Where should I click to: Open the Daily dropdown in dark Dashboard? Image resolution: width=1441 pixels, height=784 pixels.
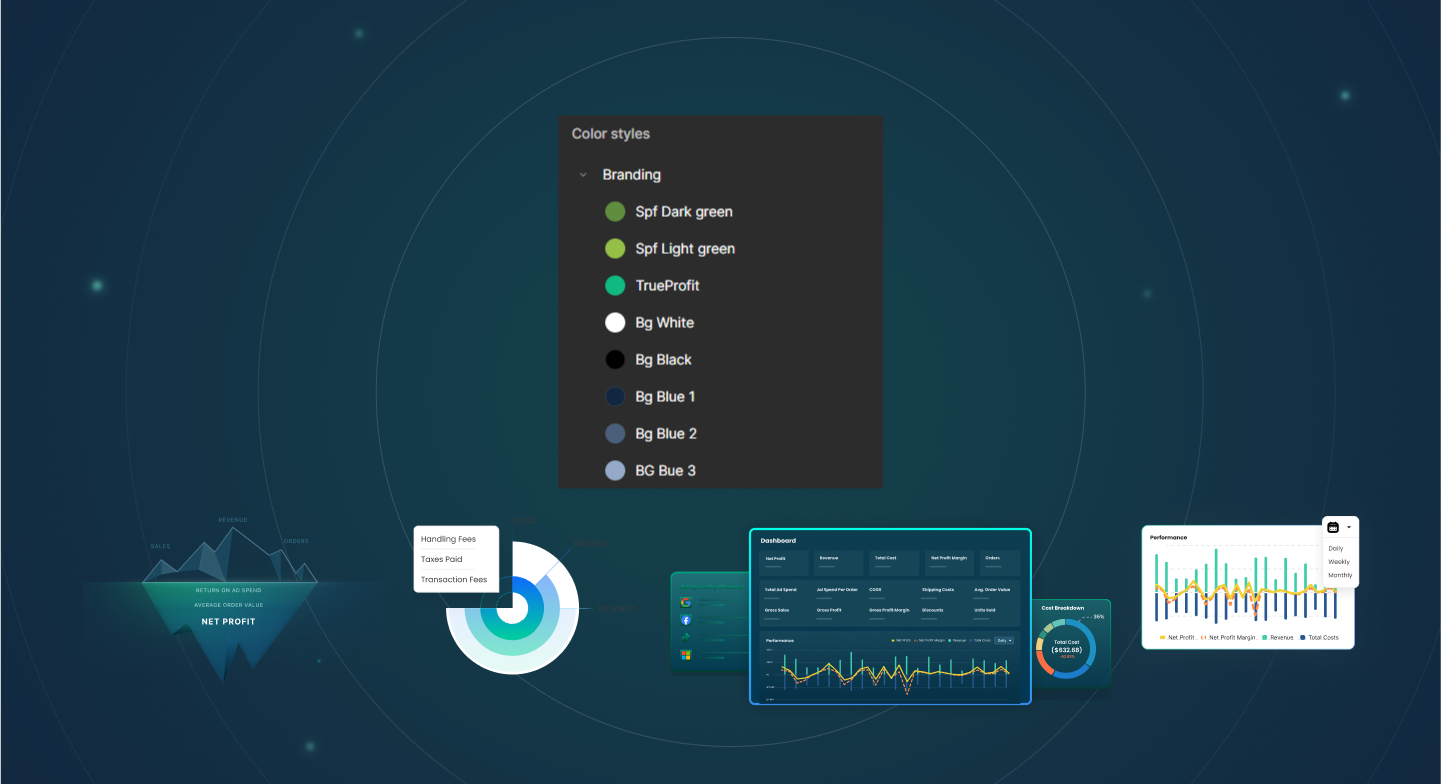click(x=1004, y=640)
